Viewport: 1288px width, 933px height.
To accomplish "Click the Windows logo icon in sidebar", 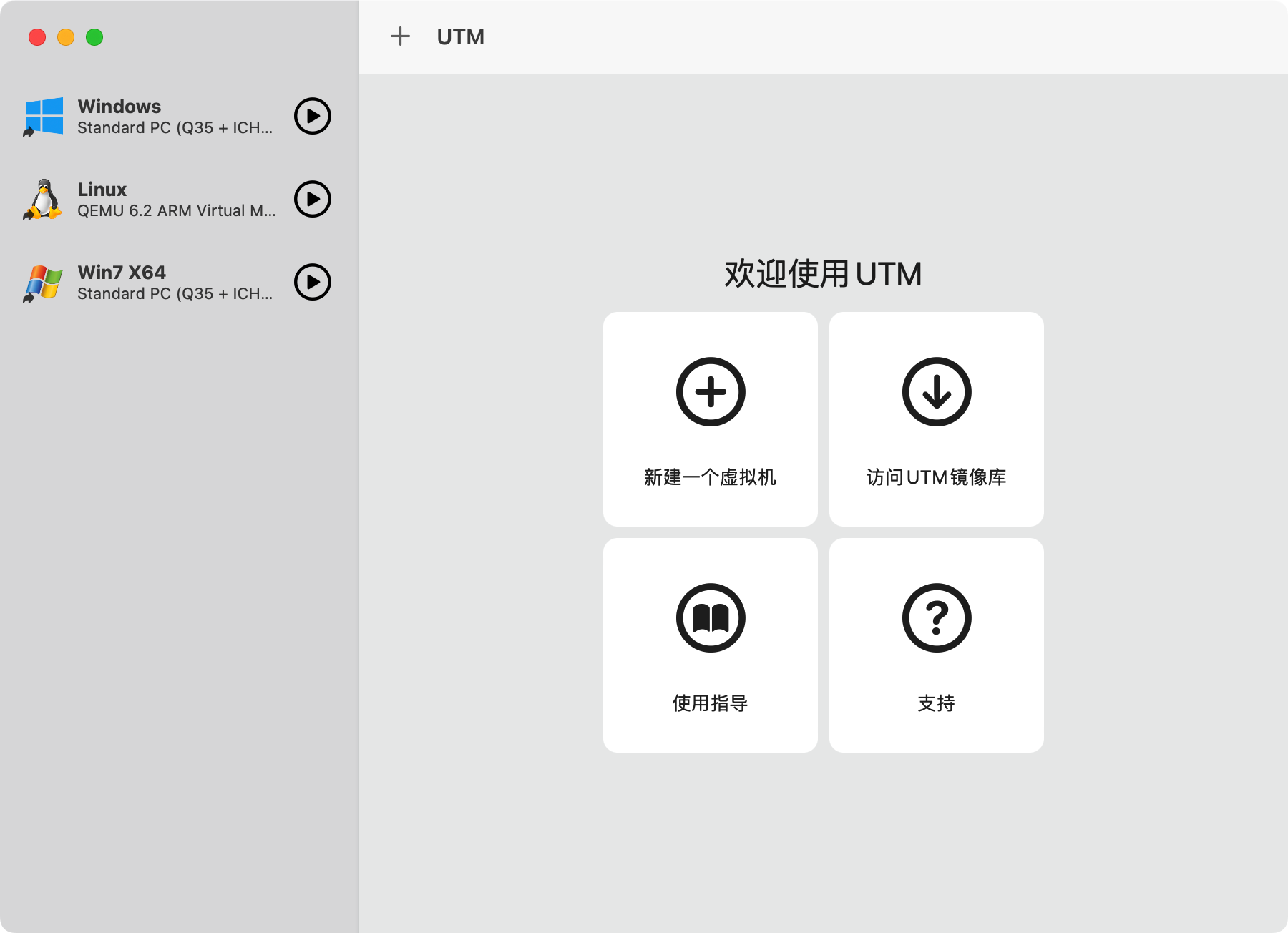I will click(x=44, y=116).
